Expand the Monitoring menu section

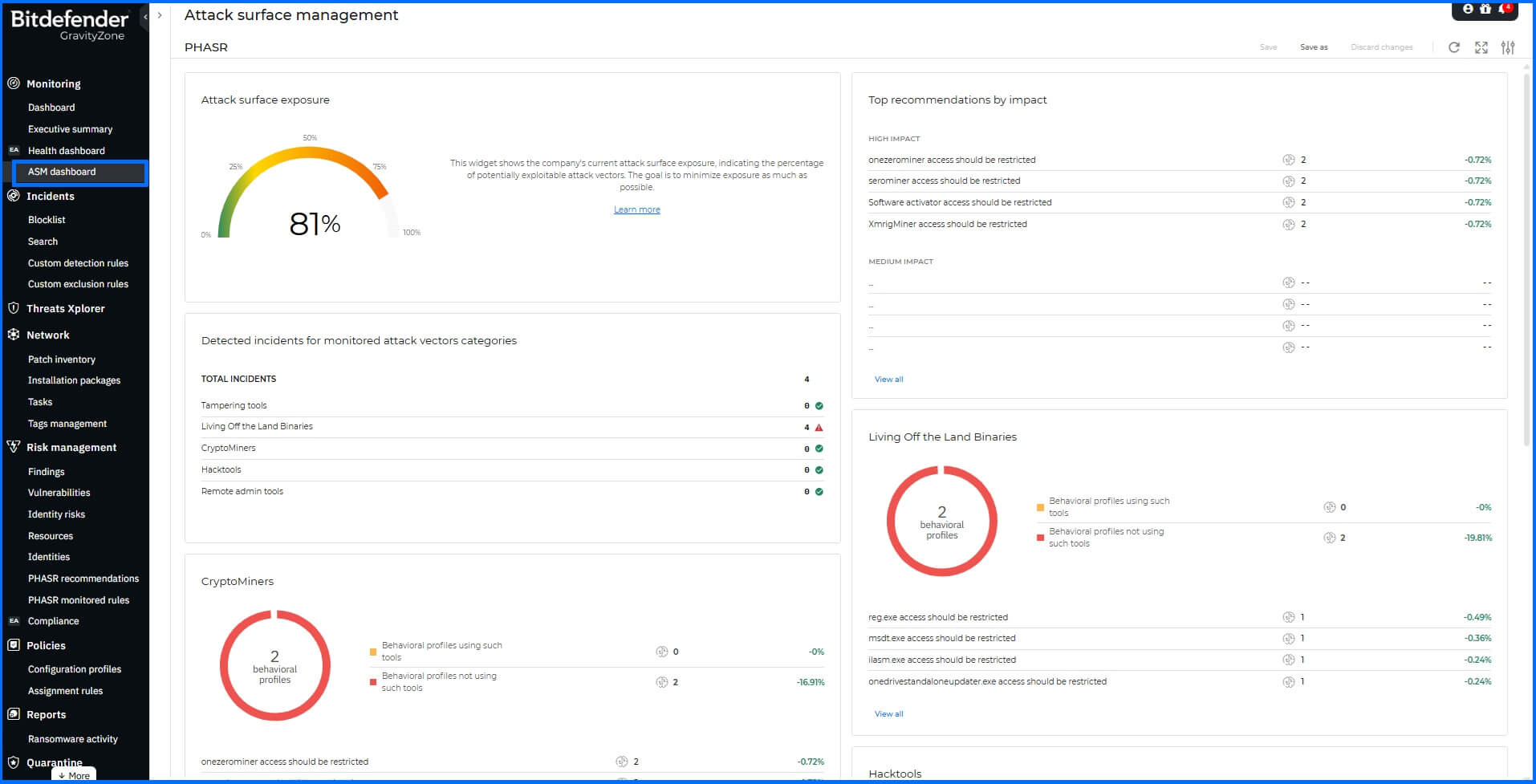click(x=53, y=83)
